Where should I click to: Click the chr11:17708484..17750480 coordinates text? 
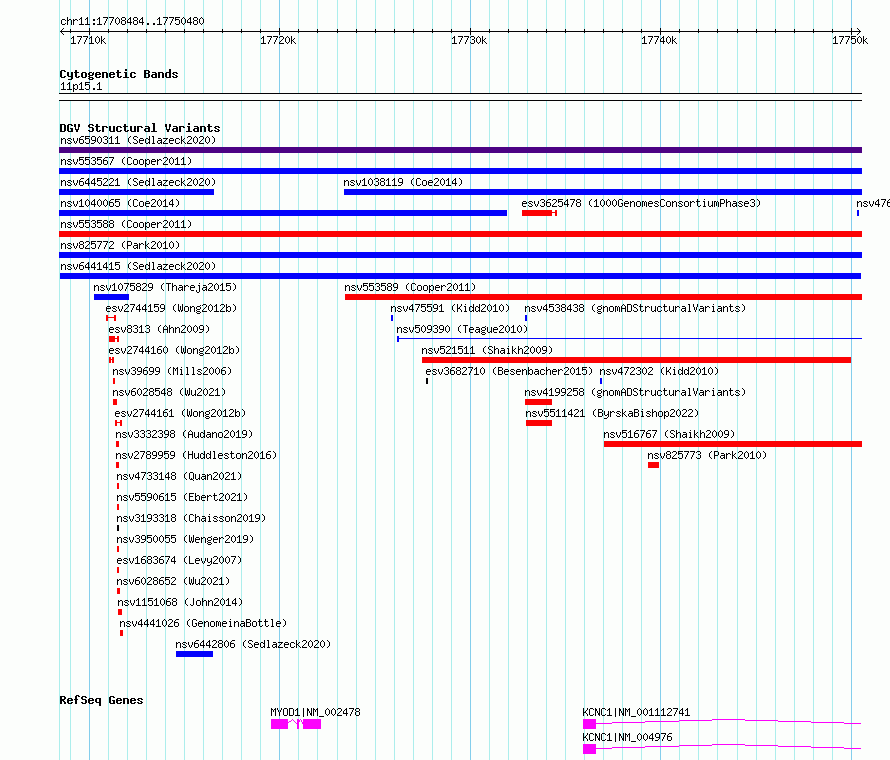point(132,22)
